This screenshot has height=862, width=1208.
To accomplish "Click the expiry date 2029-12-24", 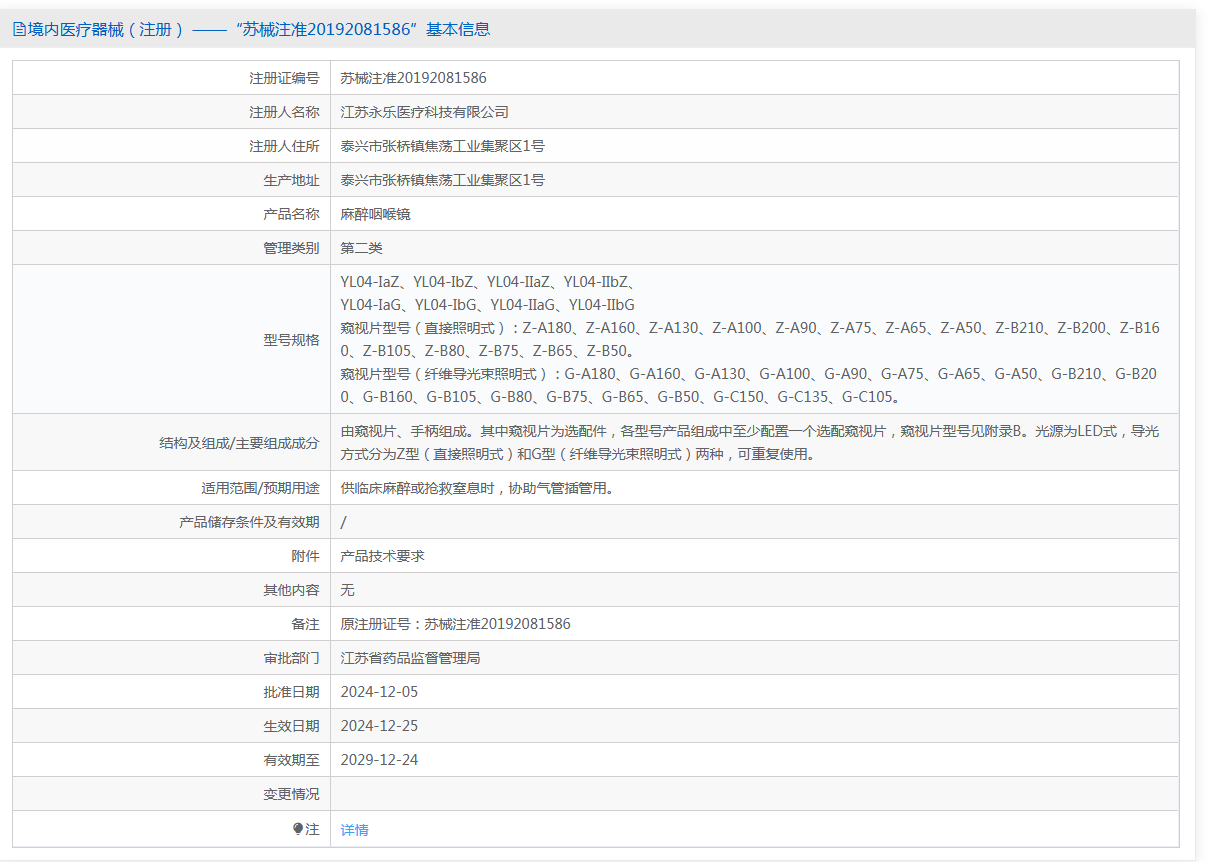I will [379, 760].
